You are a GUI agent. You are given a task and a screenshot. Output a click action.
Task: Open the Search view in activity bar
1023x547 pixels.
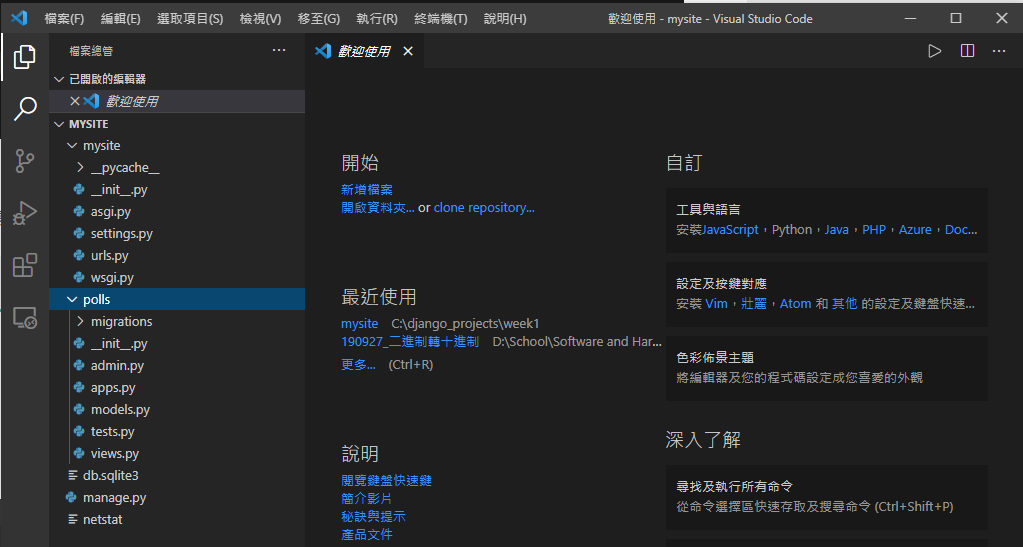pos(25,109)
